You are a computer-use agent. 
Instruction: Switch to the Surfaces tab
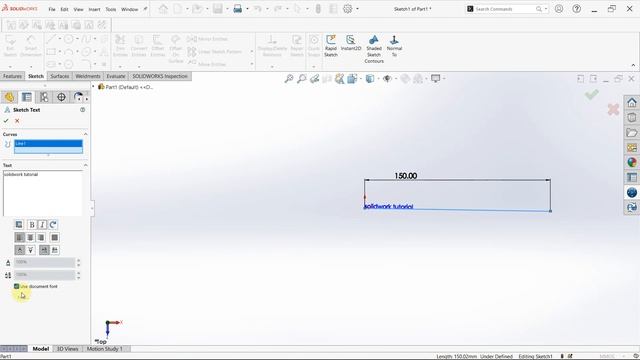tap(60, 76)
